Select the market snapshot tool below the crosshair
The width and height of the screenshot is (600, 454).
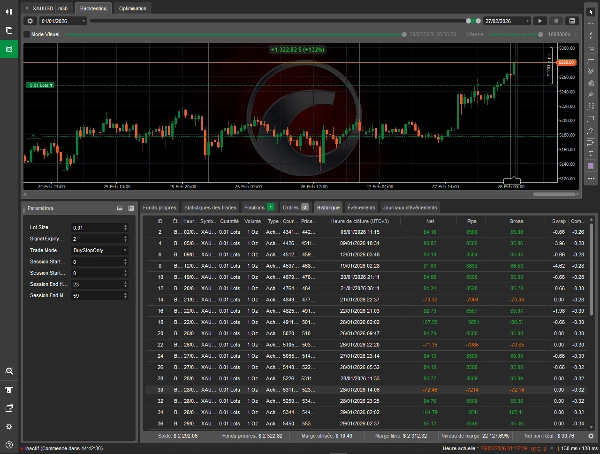[590, 36]
